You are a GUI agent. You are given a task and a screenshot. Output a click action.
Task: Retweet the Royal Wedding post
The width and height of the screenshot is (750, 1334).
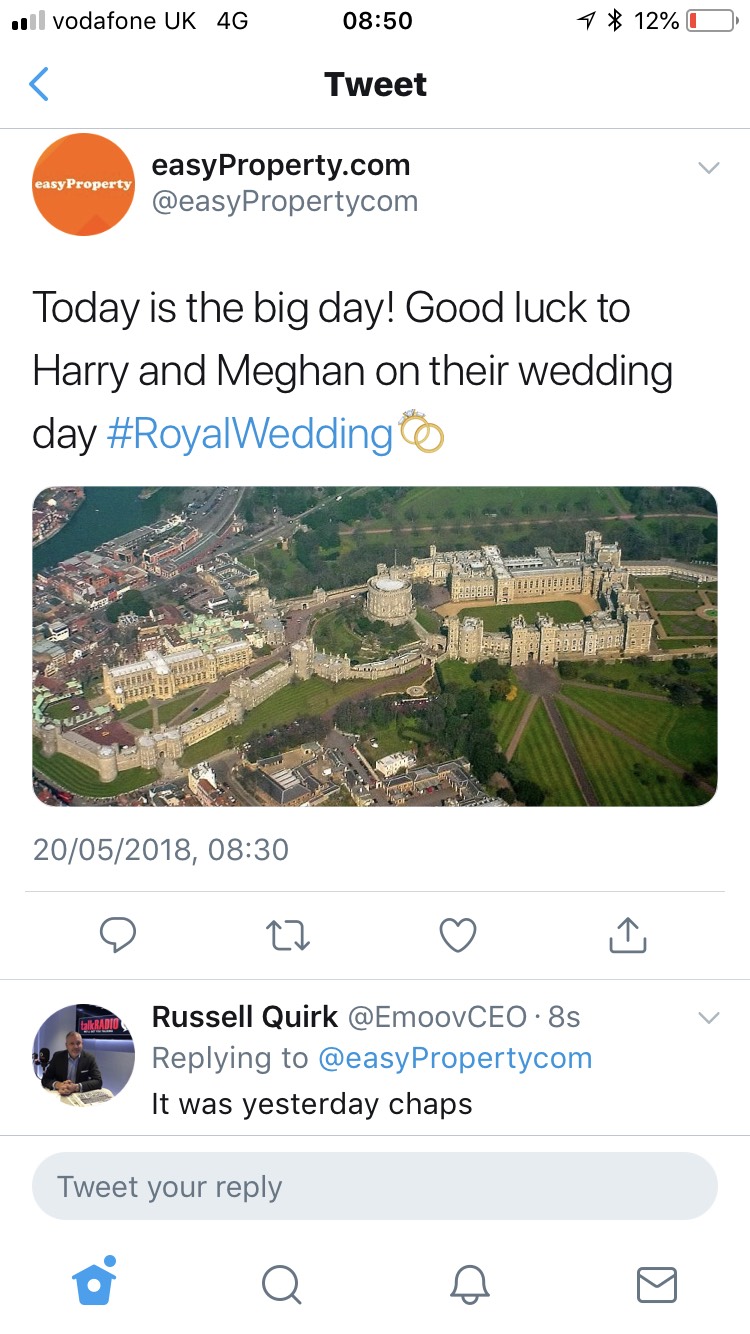(x=288, y=935)
